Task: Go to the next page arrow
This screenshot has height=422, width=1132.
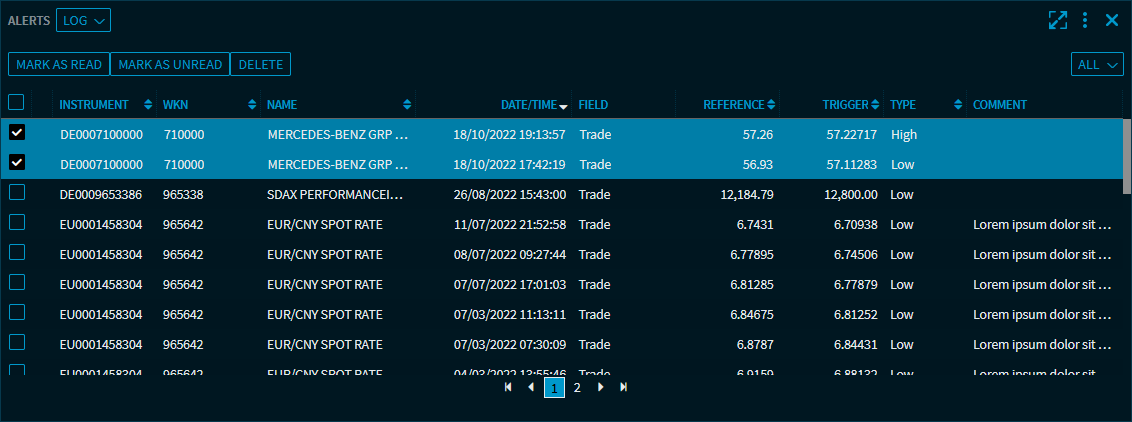Action: (x=600, y=387)
